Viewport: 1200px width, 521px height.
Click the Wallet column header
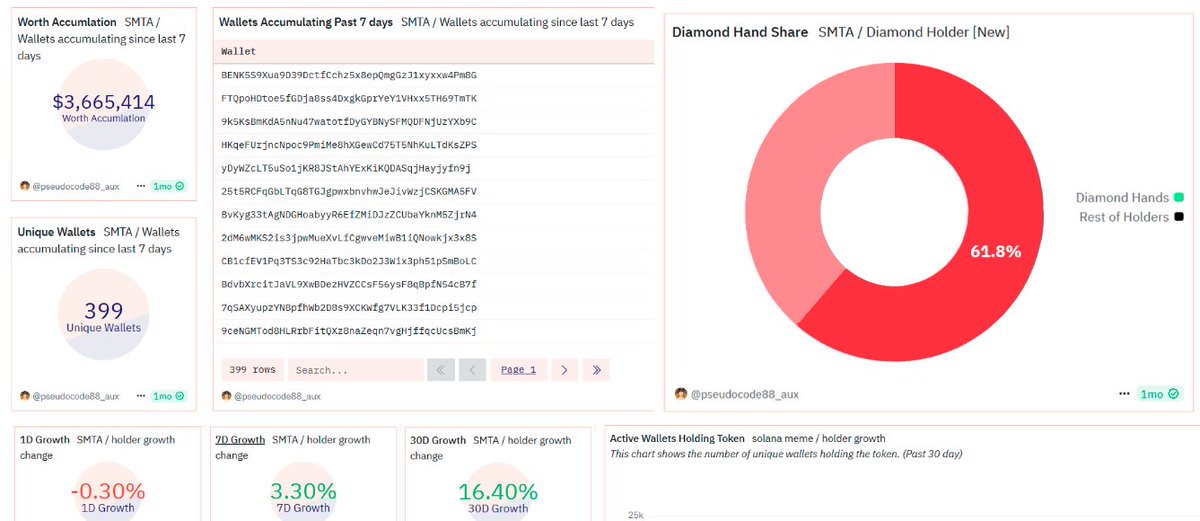point(433,51)
